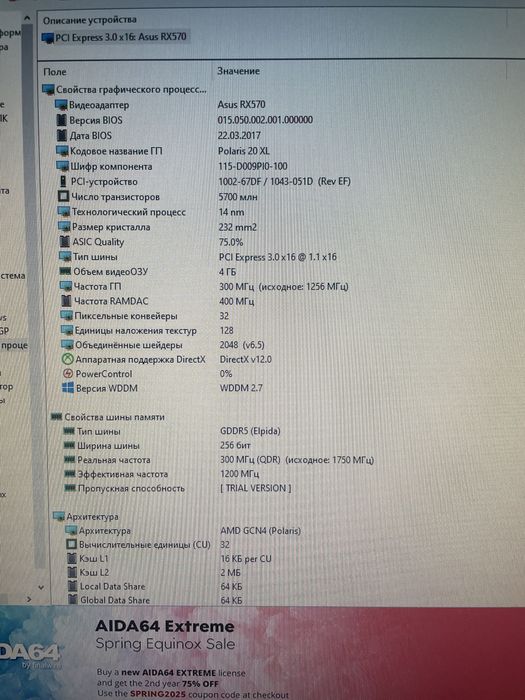Select the GDDR5 (Elpida) value
The image size is (525, 700).
(250, 431)
